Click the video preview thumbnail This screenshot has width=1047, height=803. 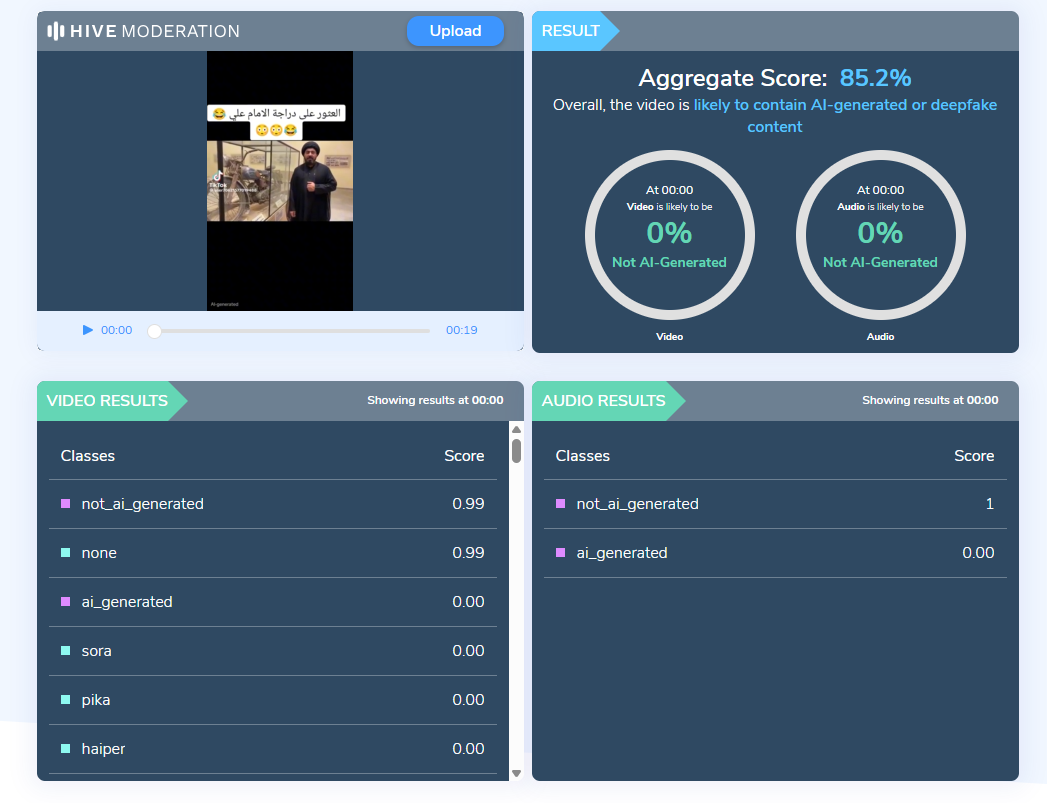[280, 180]
